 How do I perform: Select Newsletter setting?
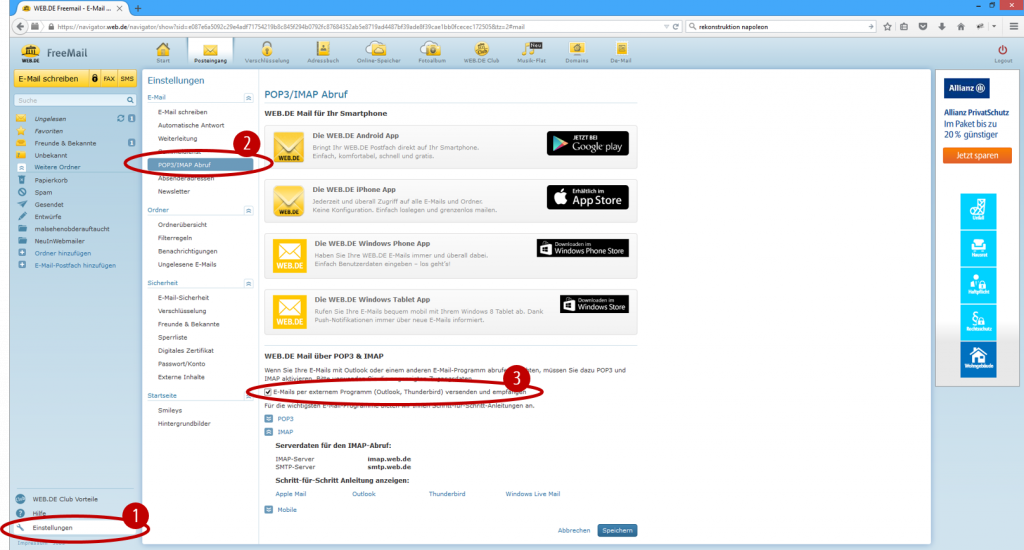tap(174, 191)
